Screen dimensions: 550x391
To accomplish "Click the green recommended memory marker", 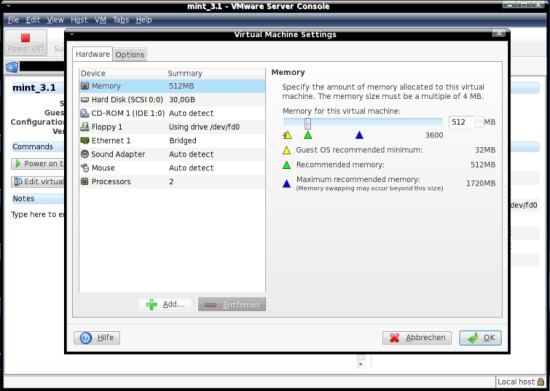I will pos(308,135).
